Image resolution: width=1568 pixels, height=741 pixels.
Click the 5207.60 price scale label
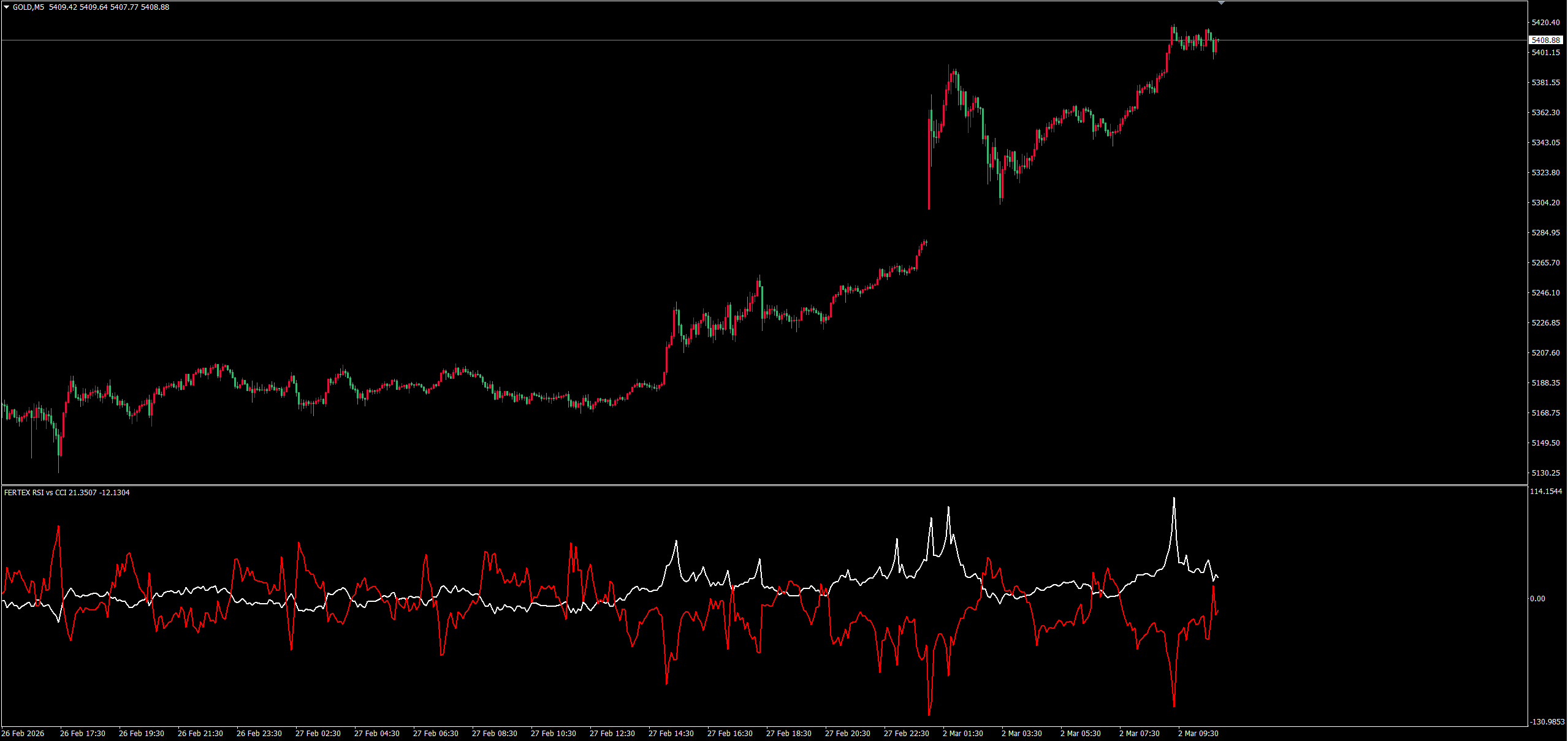pyautogui.click(x=1545, y=353)
